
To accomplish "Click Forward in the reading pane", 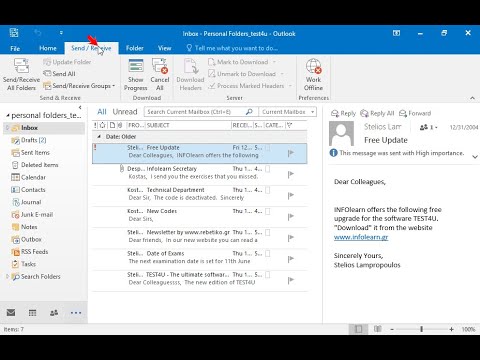I will pos(415,113).
